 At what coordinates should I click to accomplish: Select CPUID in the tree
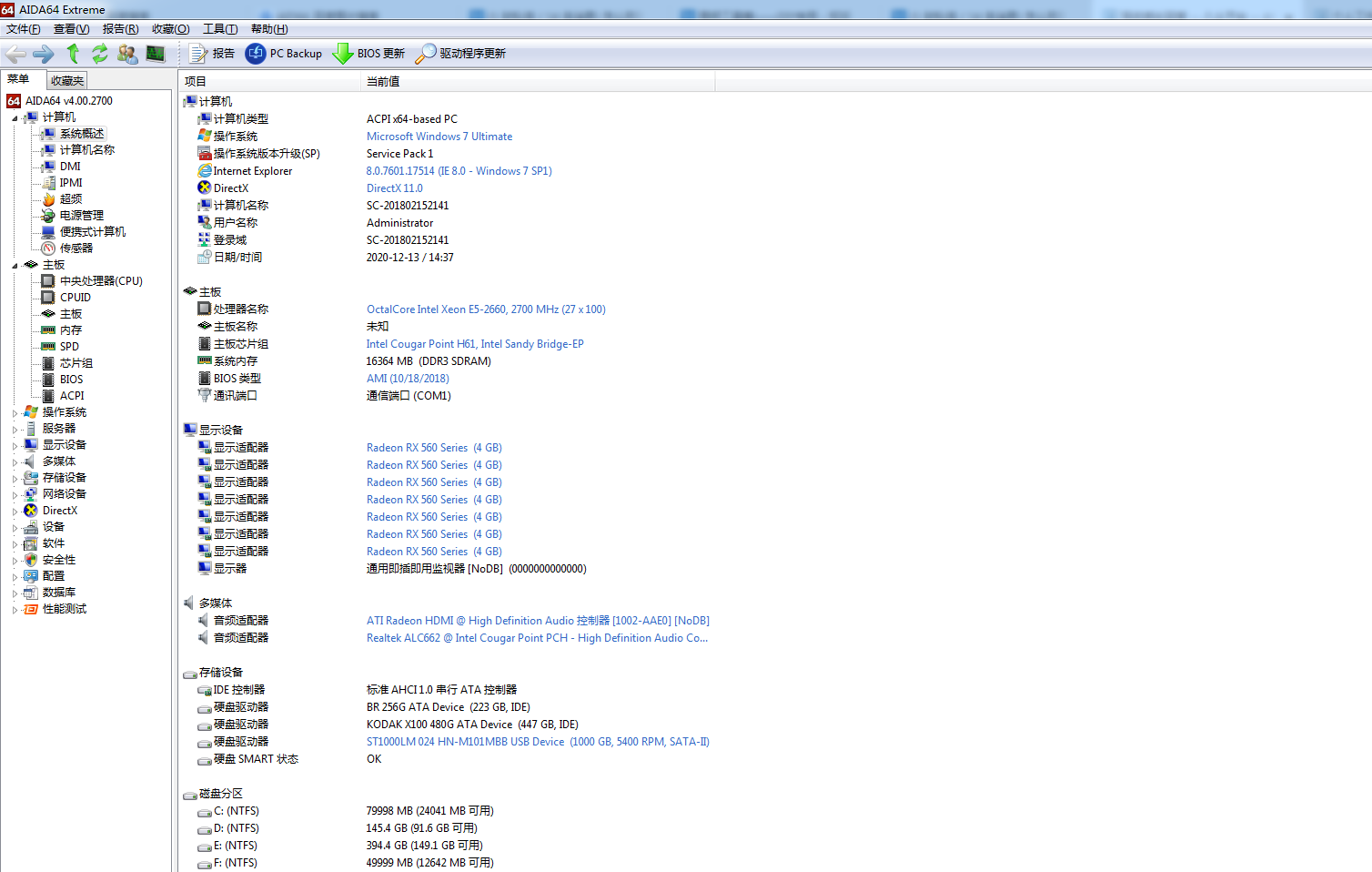click(76, 298)
